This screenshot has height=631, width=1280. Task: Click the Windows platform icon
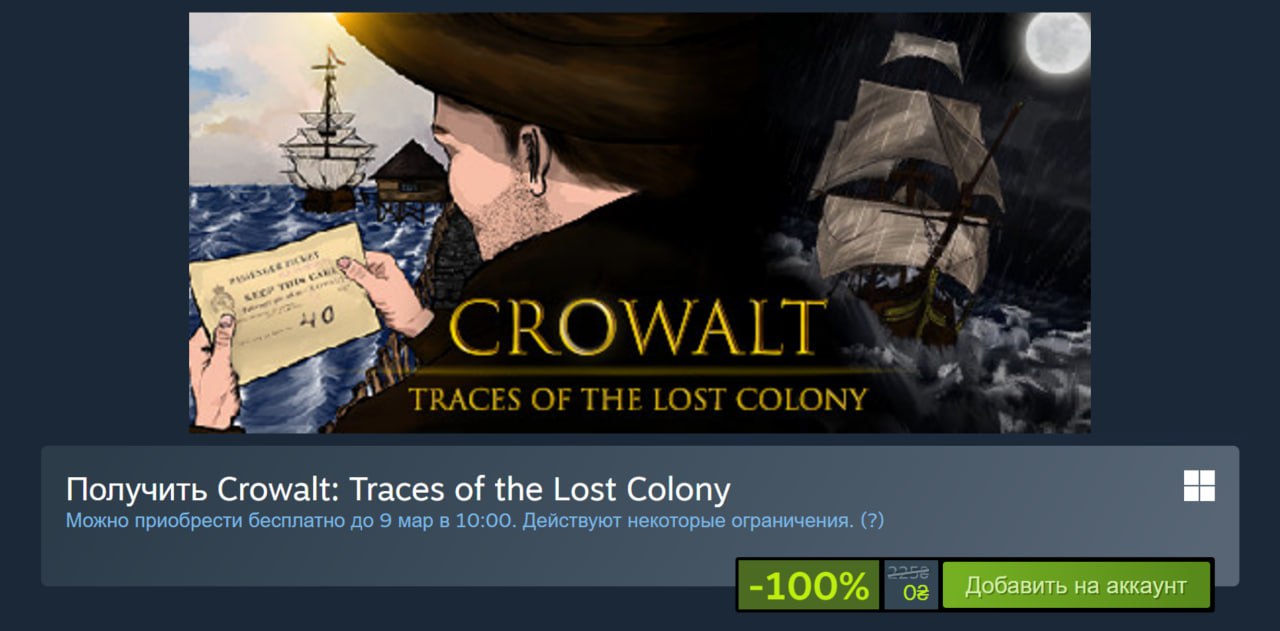pos(1199,486)
